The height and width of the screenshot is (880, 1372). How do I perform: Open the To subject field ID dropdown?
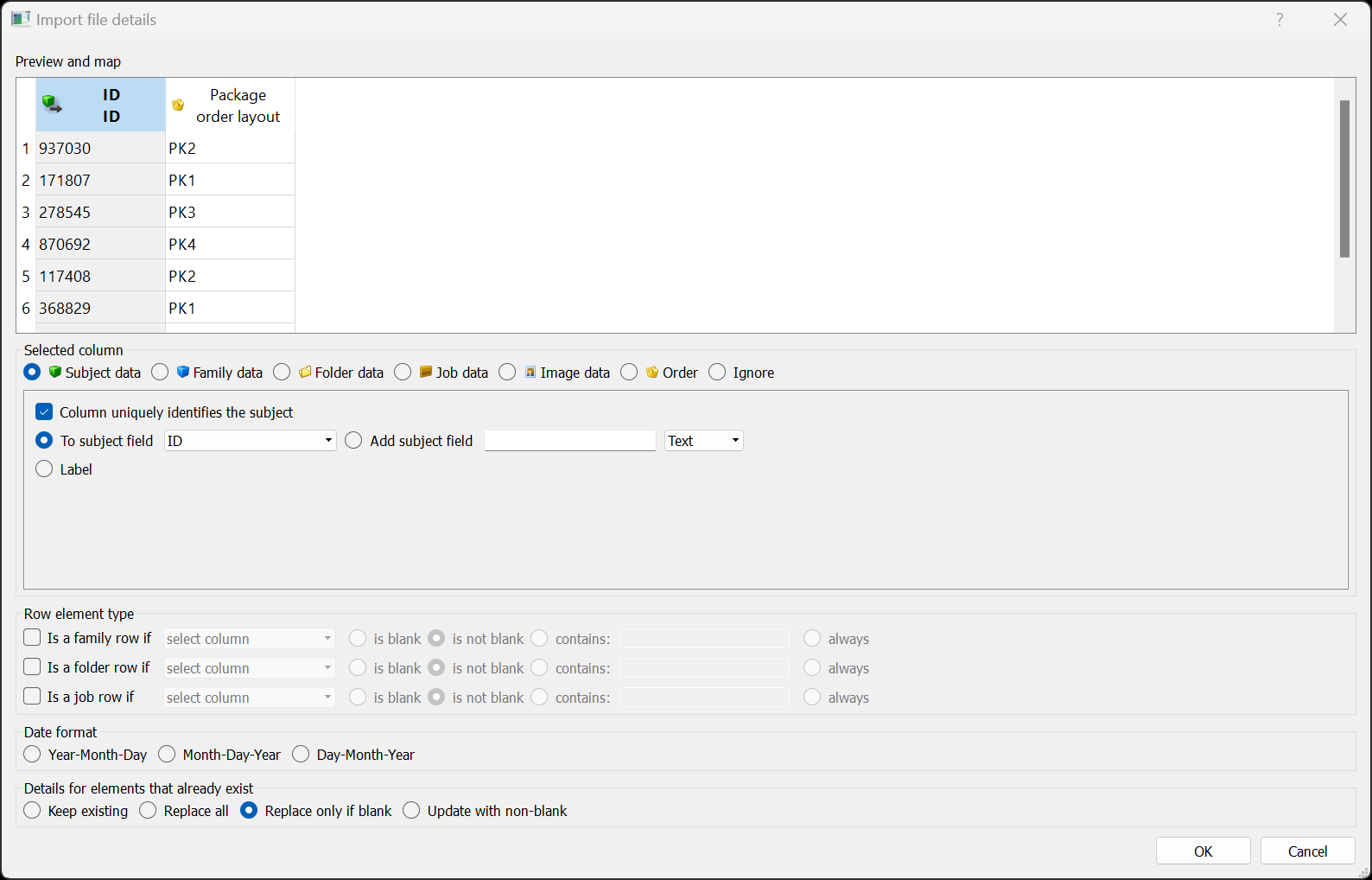point(250,441)
